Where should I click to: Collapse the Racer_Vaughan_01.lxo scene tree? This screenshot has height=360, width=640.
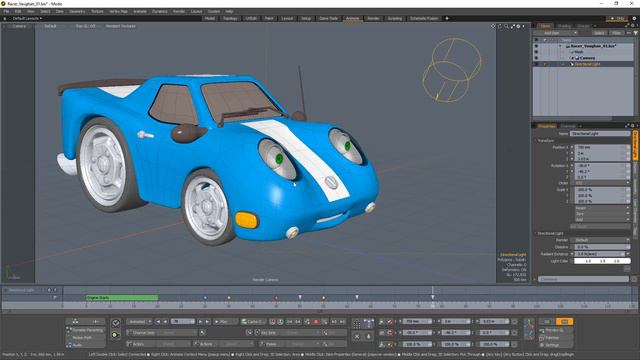[560, 46]
